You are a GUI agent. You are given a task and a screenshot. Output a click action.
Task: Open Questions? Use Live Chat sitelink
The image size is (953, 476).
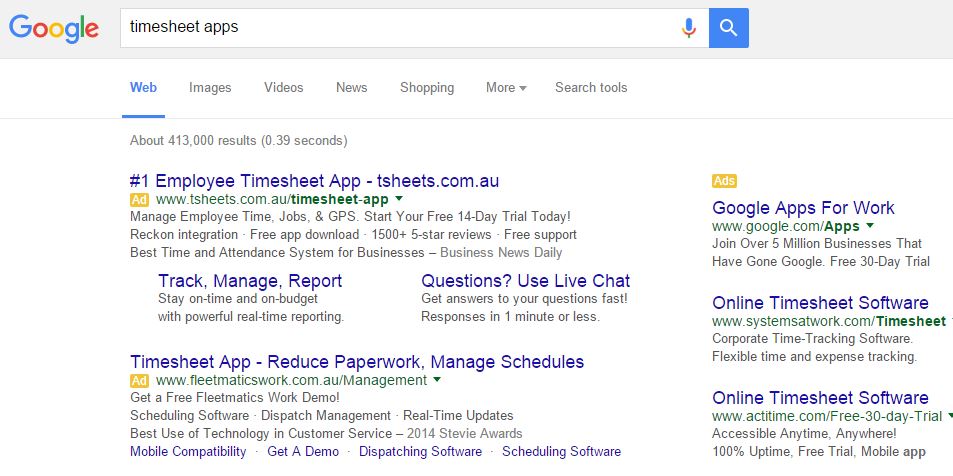pyautogui.click(x=526, y=281)
